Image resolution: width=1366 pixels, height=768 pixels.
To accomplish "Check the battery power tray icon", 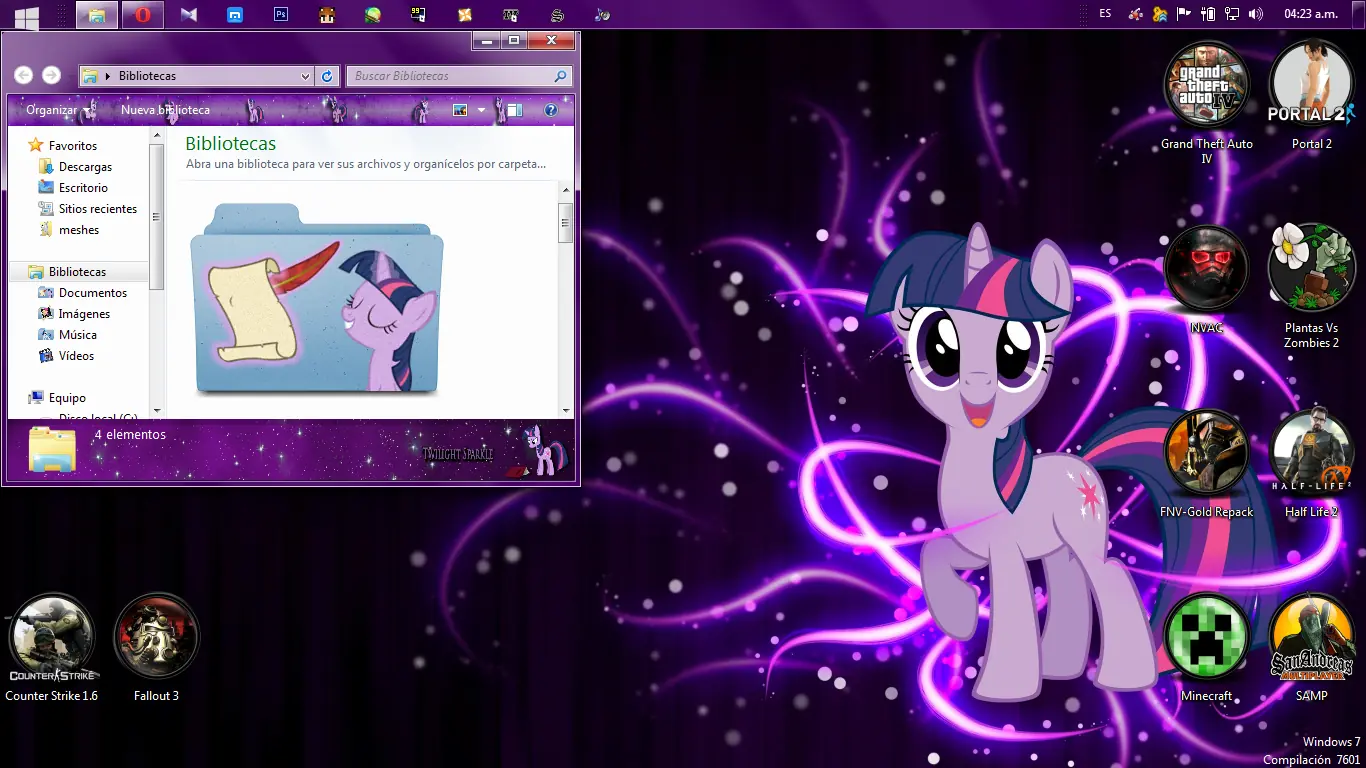I will point(1208,14).
